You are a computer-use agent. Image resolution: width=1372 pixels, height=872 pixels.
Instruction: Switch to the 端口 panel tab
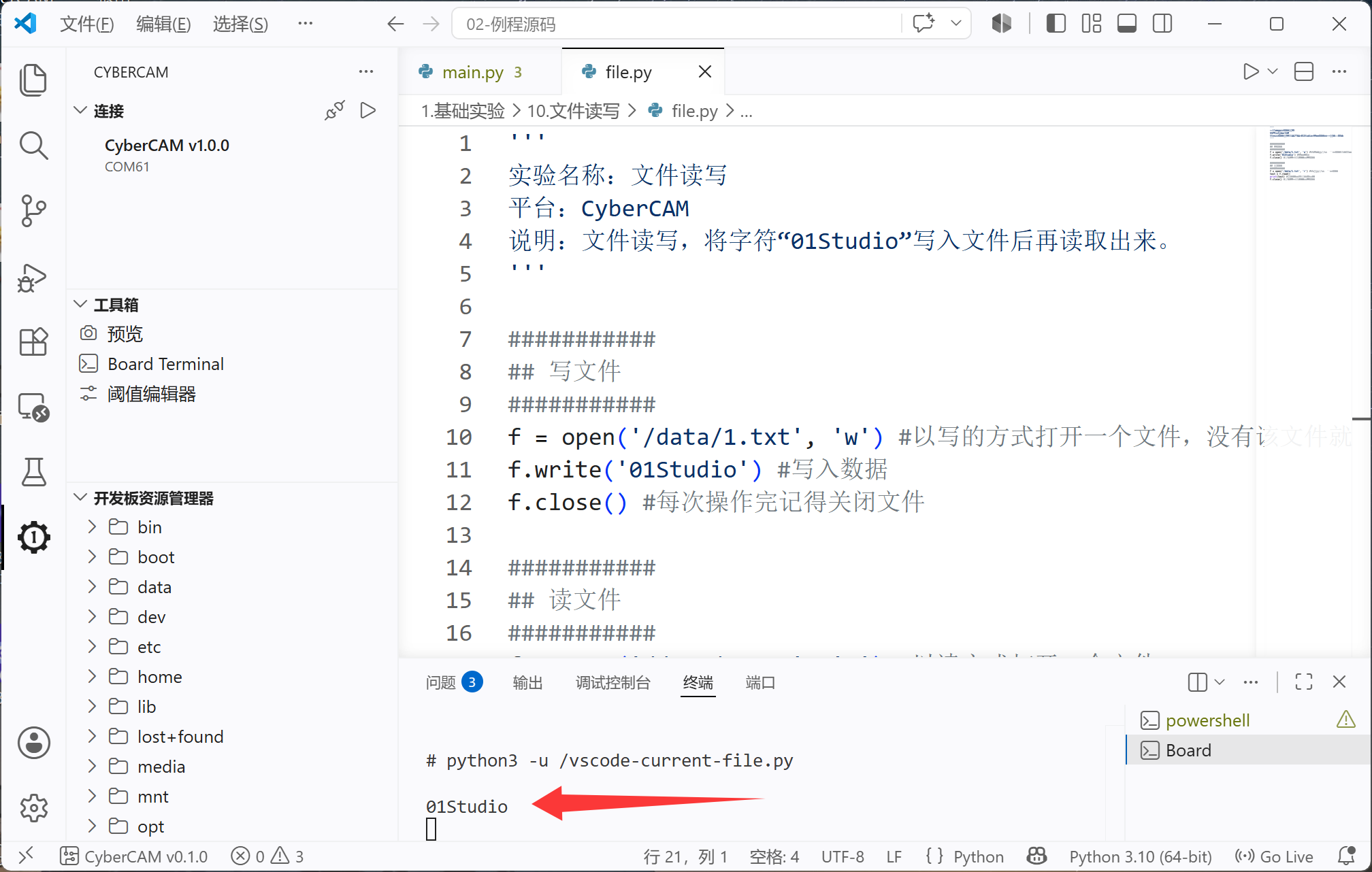(760, 682)
